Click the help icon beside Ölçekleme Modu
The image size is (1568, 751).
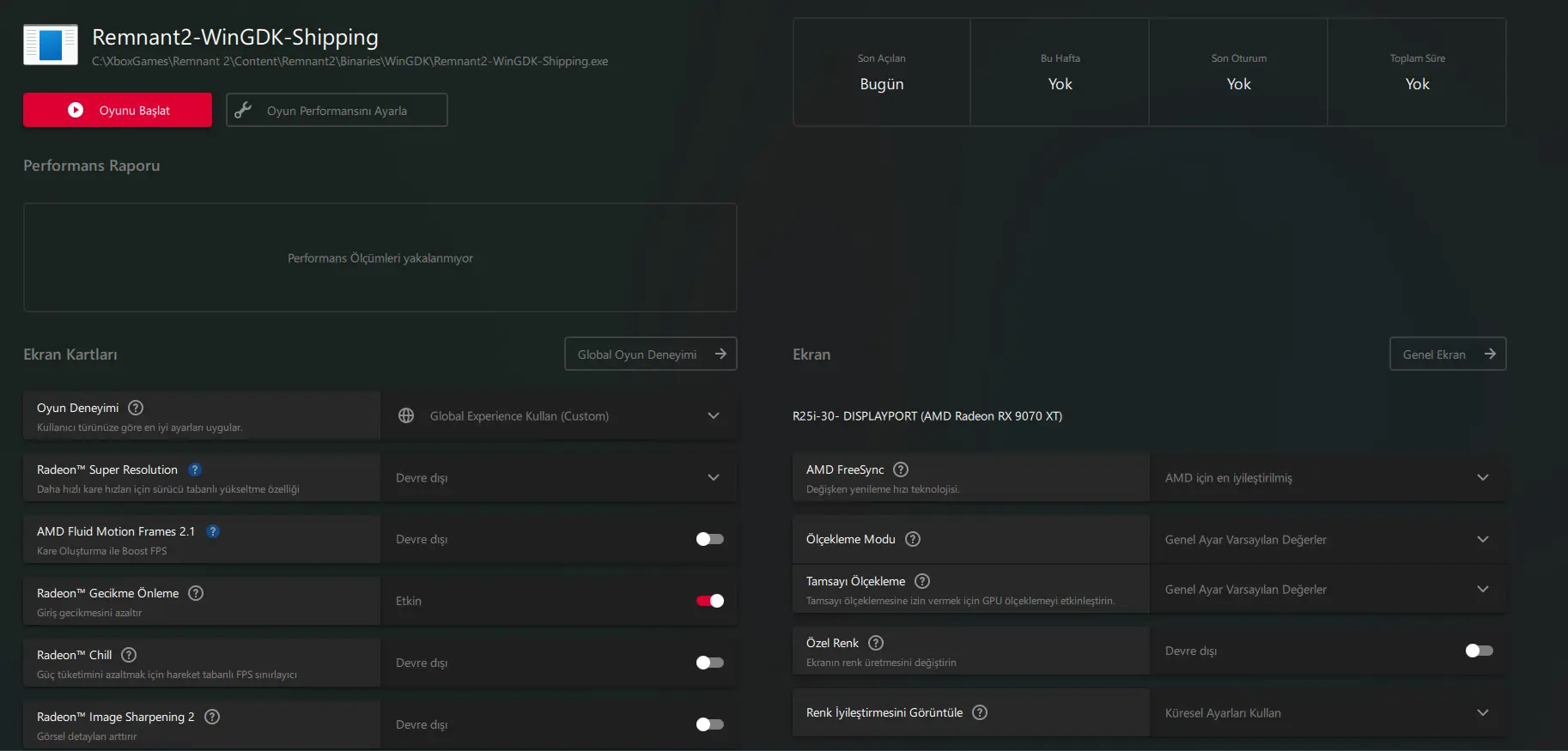(x=913, y=539)
